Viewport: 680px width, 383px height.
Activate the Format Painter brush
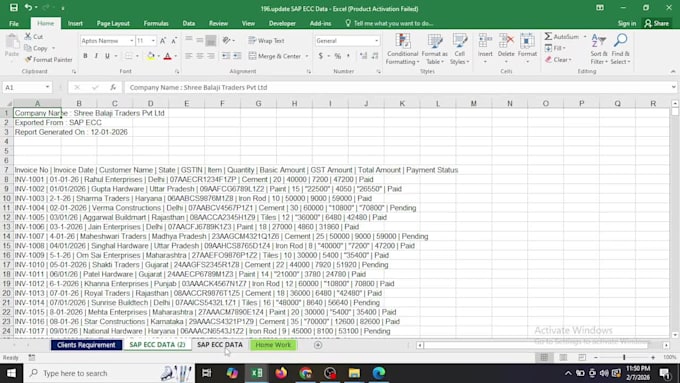[x=49, y=59]
